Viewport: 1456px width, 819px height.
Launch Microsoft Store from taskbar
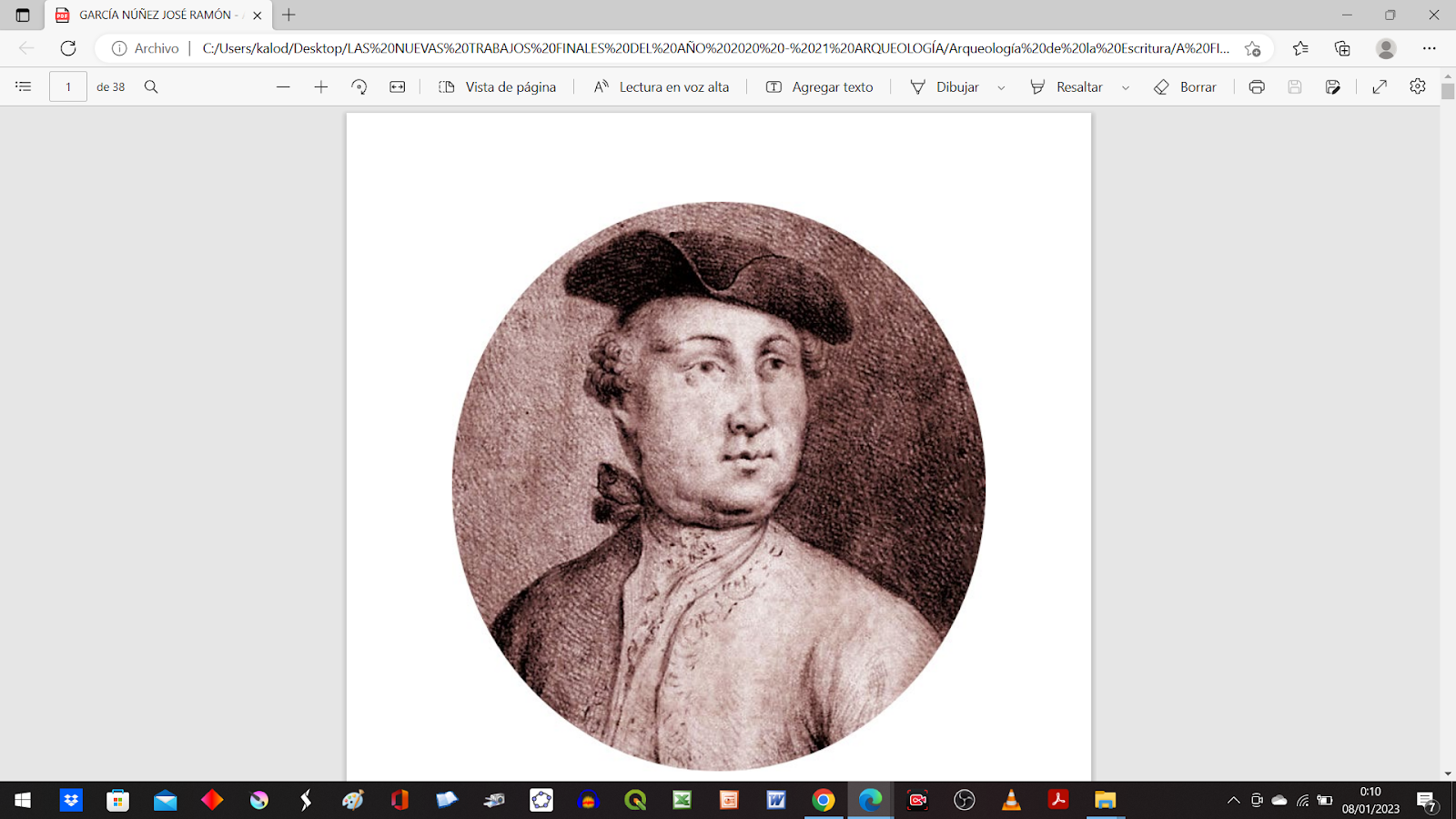[117, 800]
